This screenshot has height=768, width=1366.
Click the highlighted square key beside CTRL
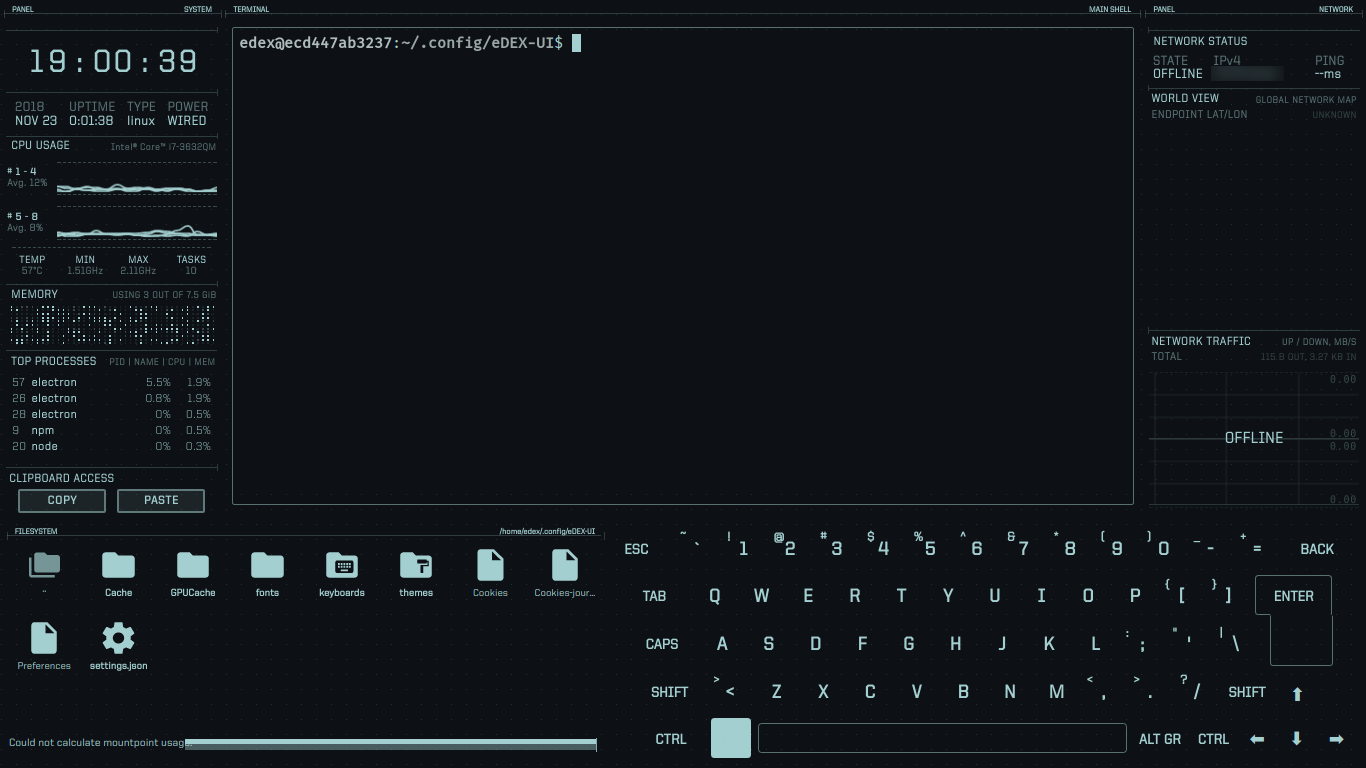point(731,738)
